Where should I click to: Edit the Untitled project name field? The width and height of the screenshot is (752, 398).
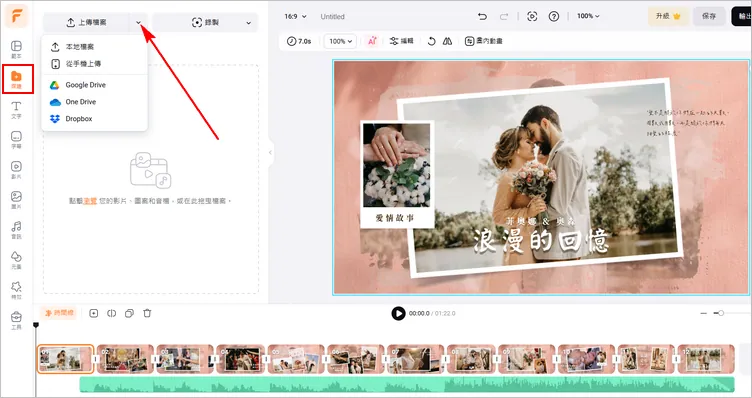(x=332, y=16)
